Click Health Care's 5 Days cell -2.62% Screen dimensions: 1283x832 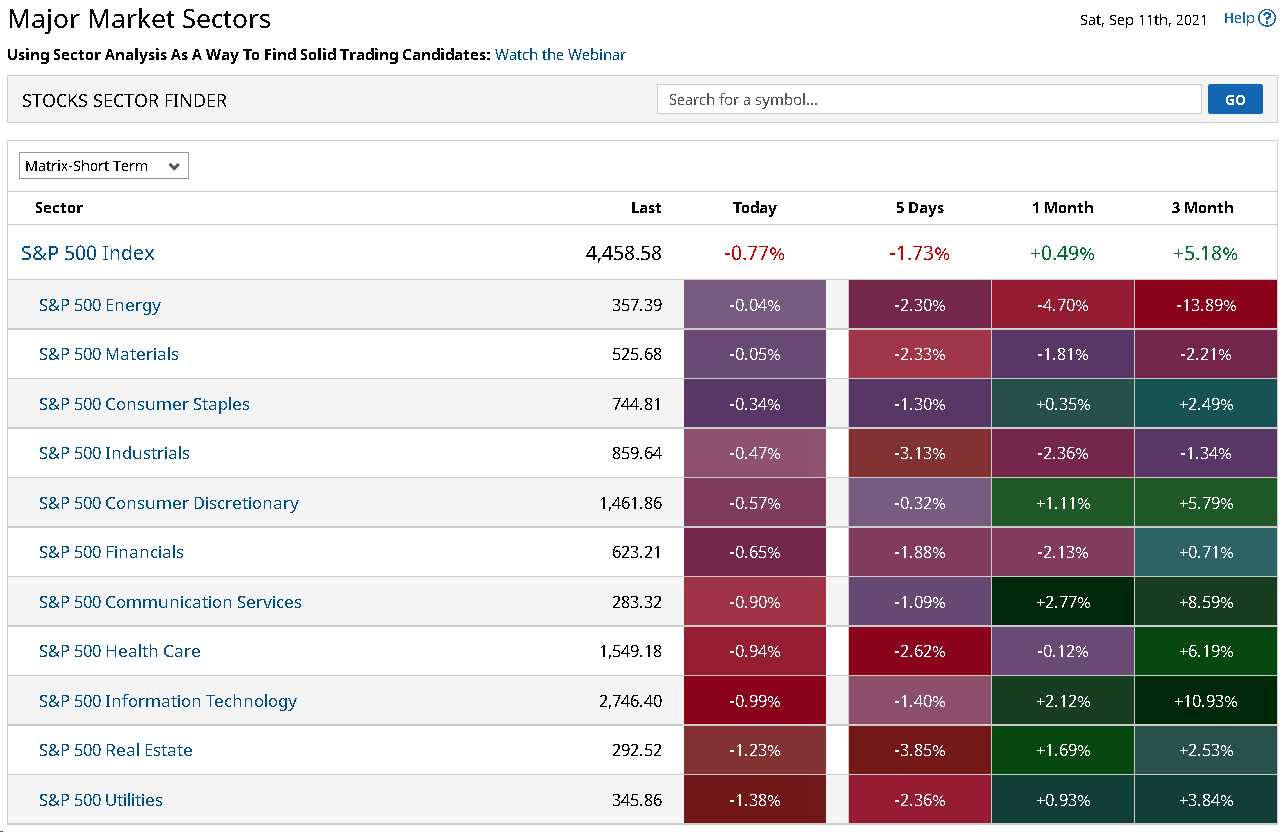(920, 651)
